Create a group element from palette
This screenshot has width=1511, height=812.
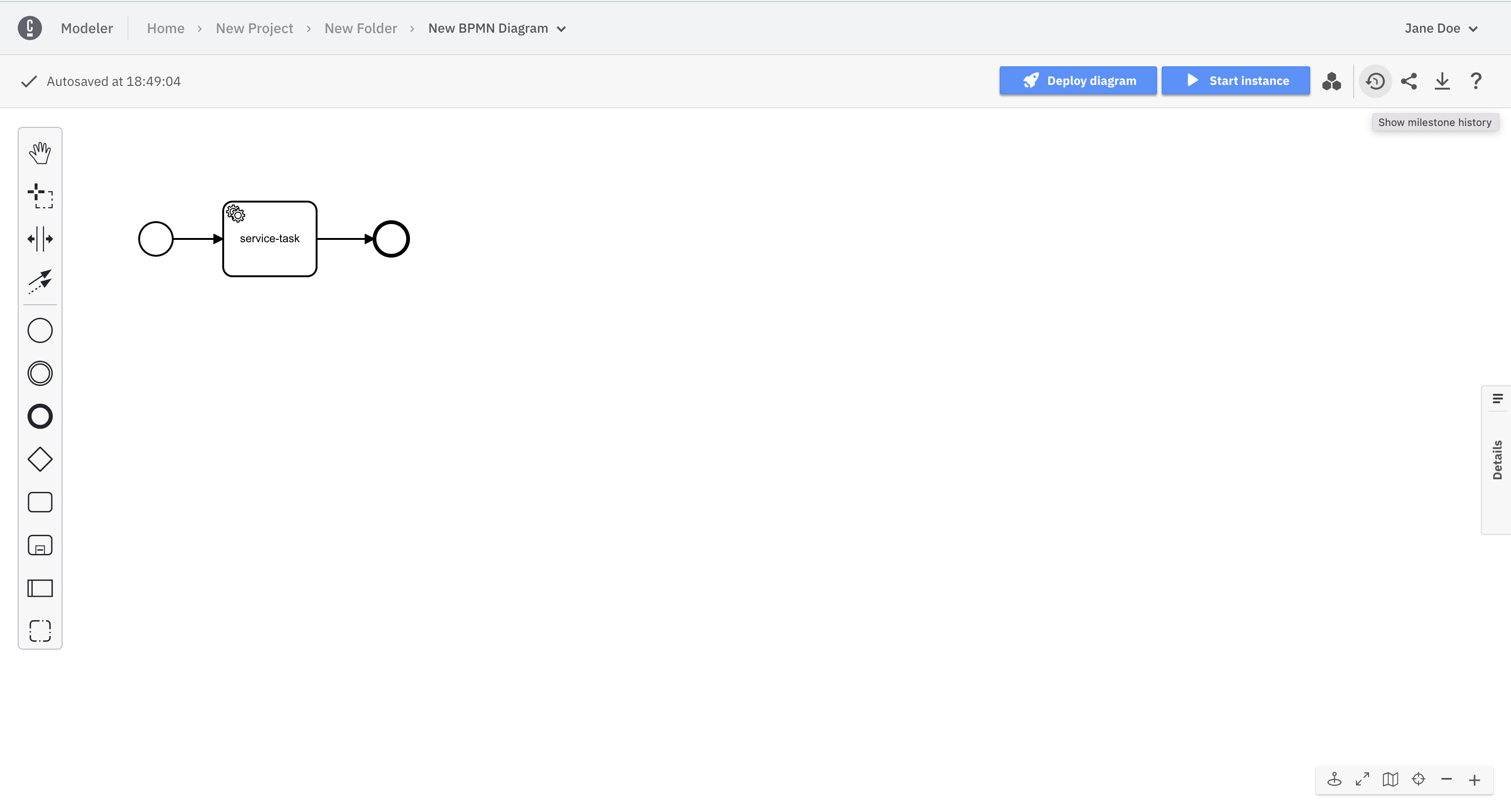(40, 631)
